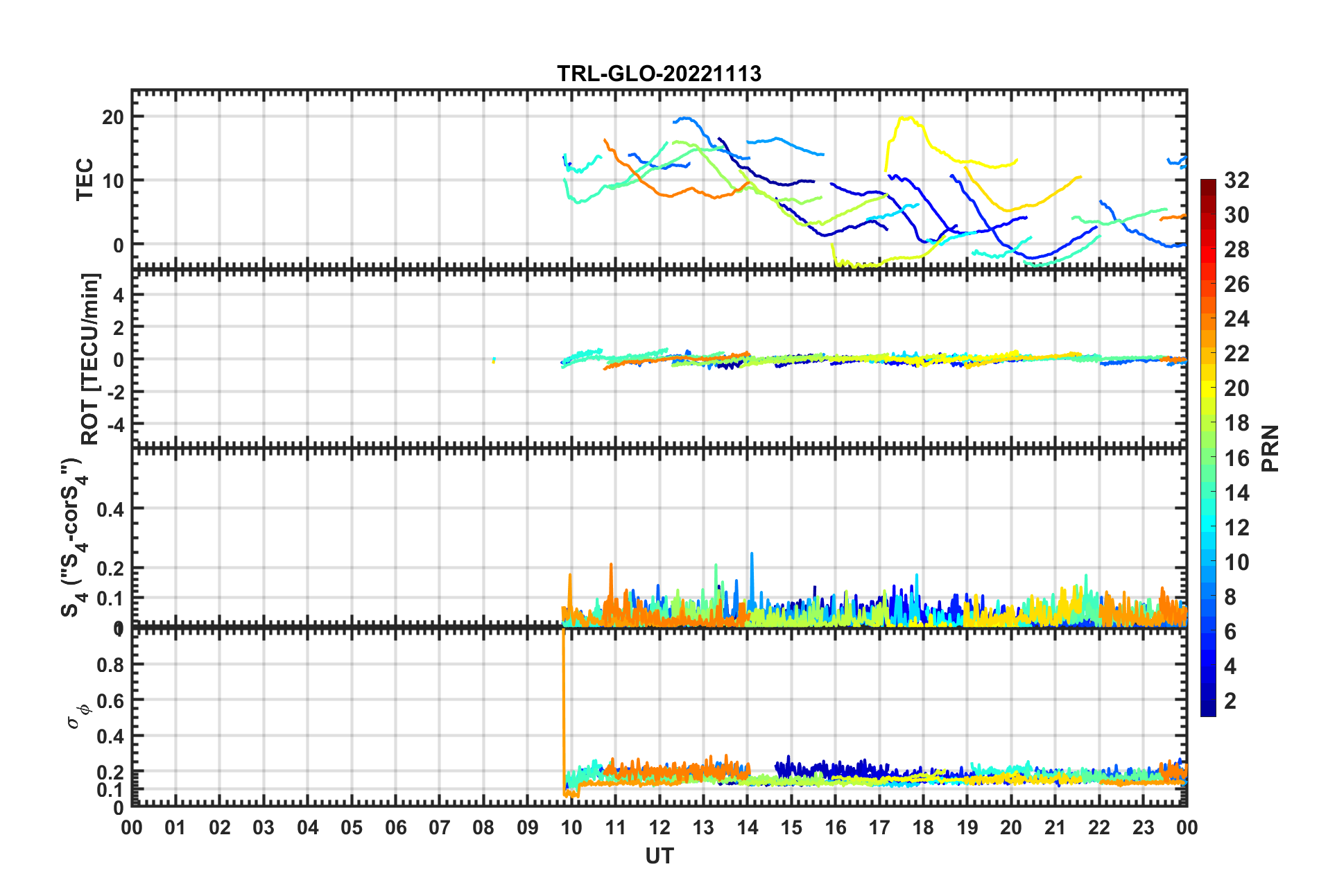Click TEC axis tick label 20
This screenshot has height=896, width=1319.
pos(113,117)
